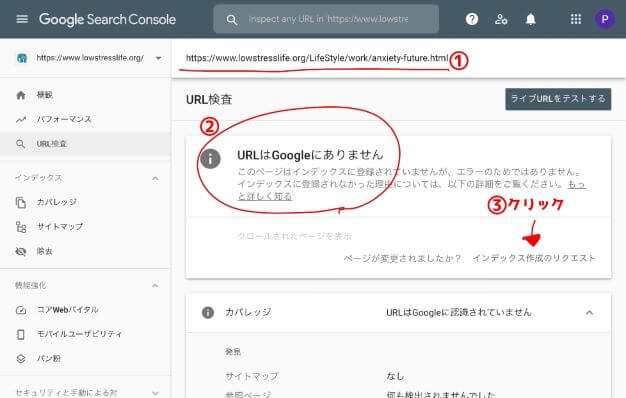Click the 発見 subsection label

coord(233,352)
